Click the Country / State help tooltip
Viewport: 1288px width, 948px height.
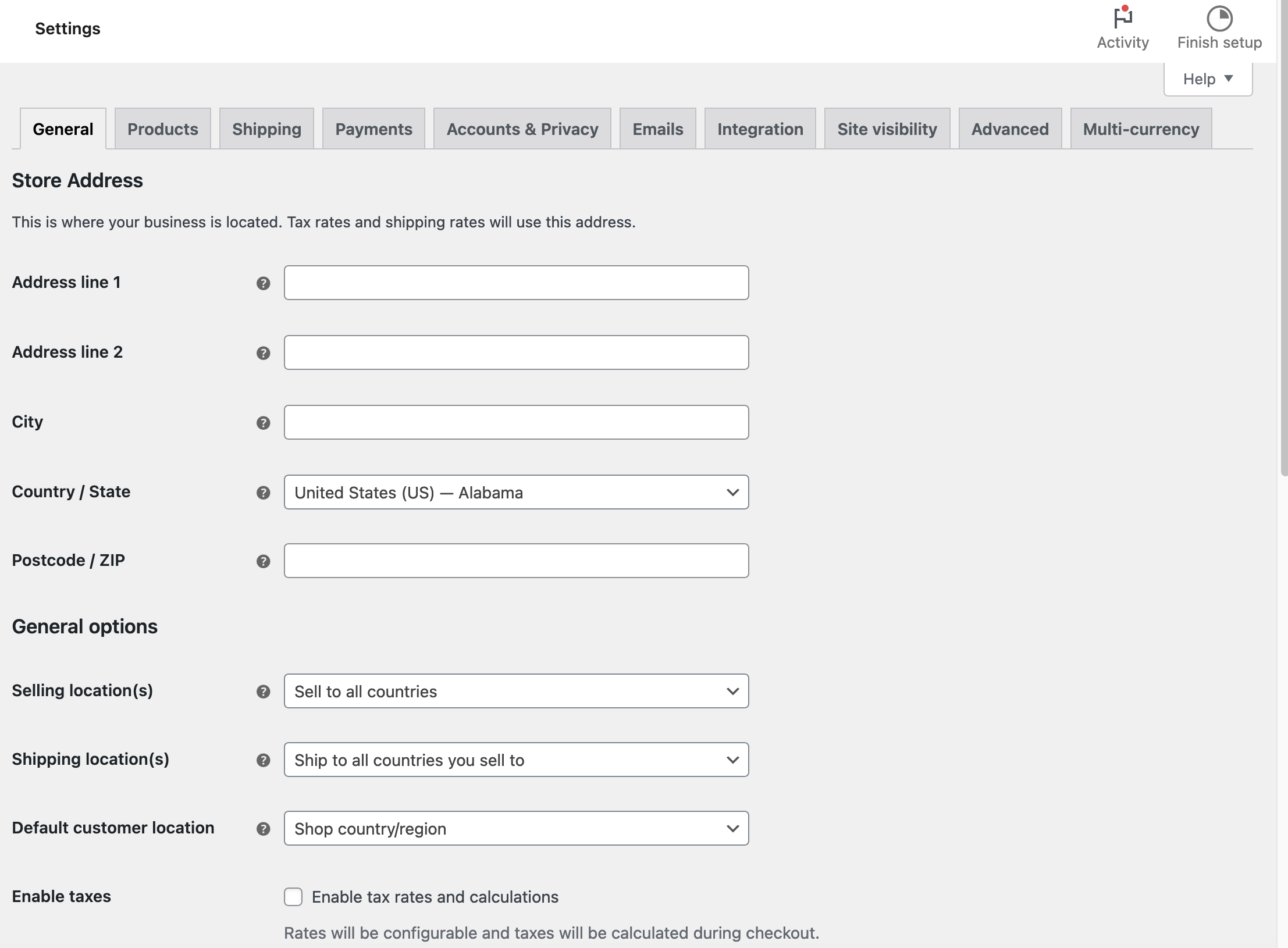click(264, 492)
